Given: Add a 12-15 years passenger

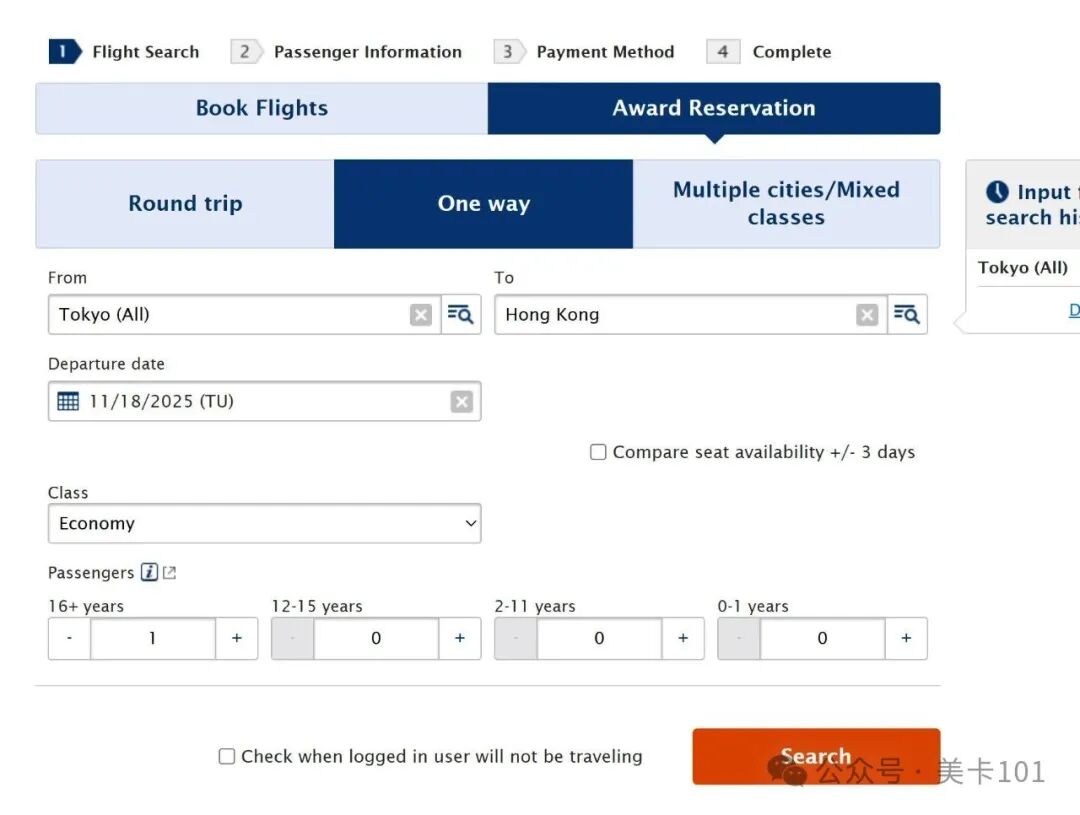Looking at the screenshot, I should tap(460, 638).
